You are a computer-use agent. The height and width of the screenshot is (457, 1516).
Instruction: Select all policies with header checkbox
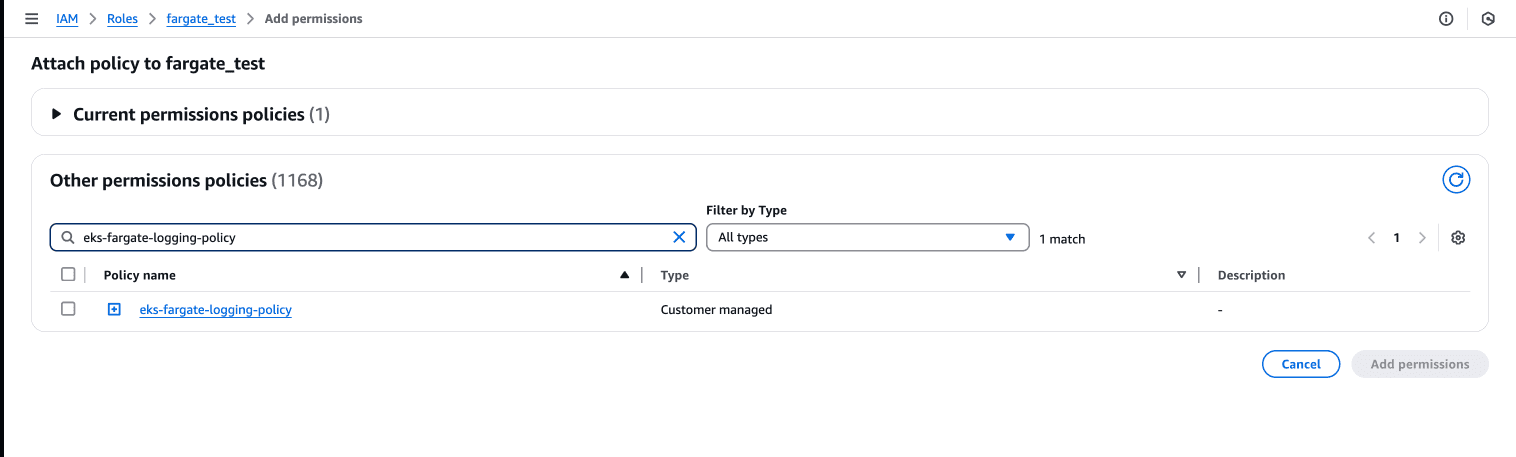tap(68, 275)
